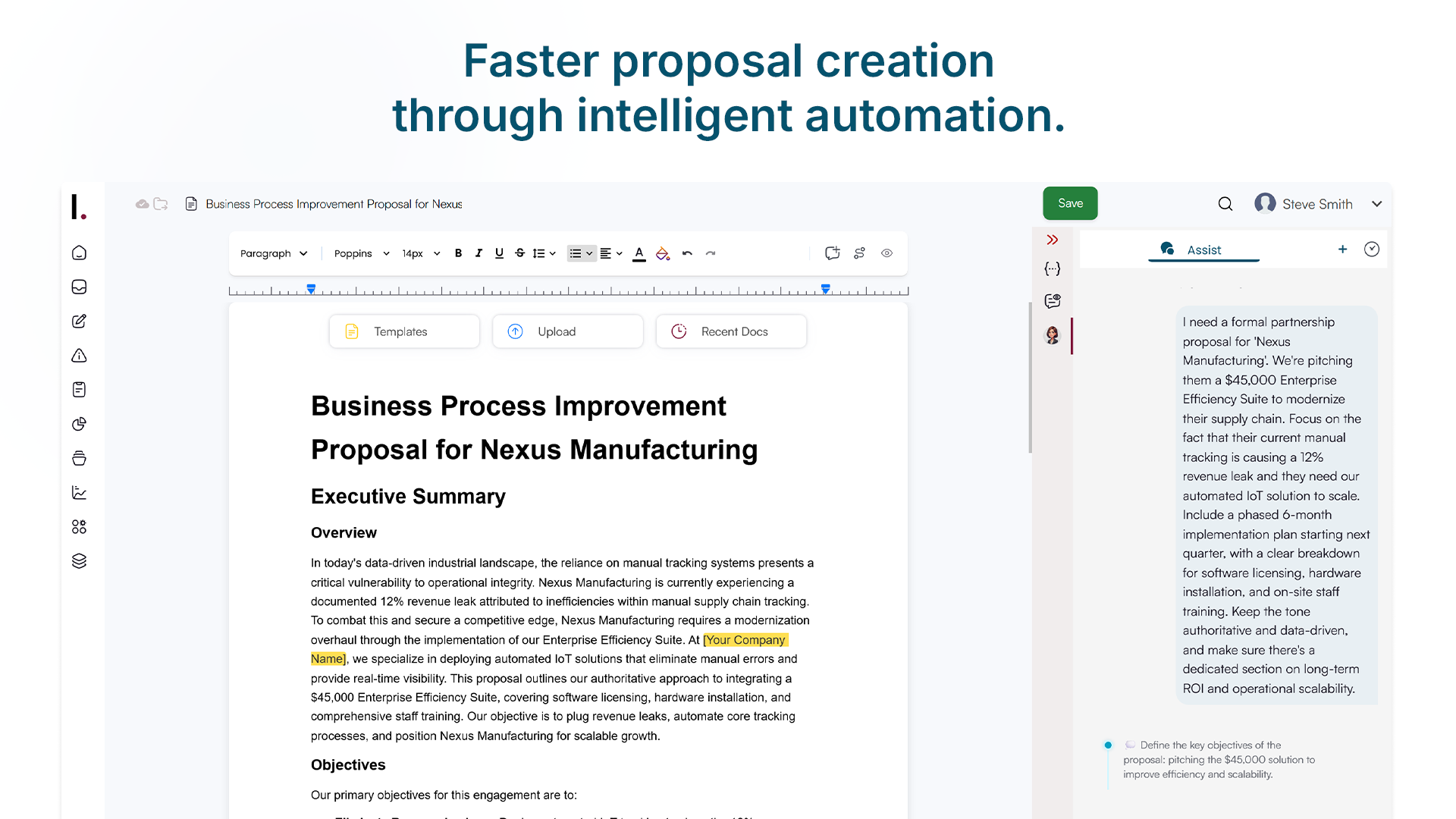Start a new chat with the plus icon
1456x819 pixels.
[x=1342, y=249]
